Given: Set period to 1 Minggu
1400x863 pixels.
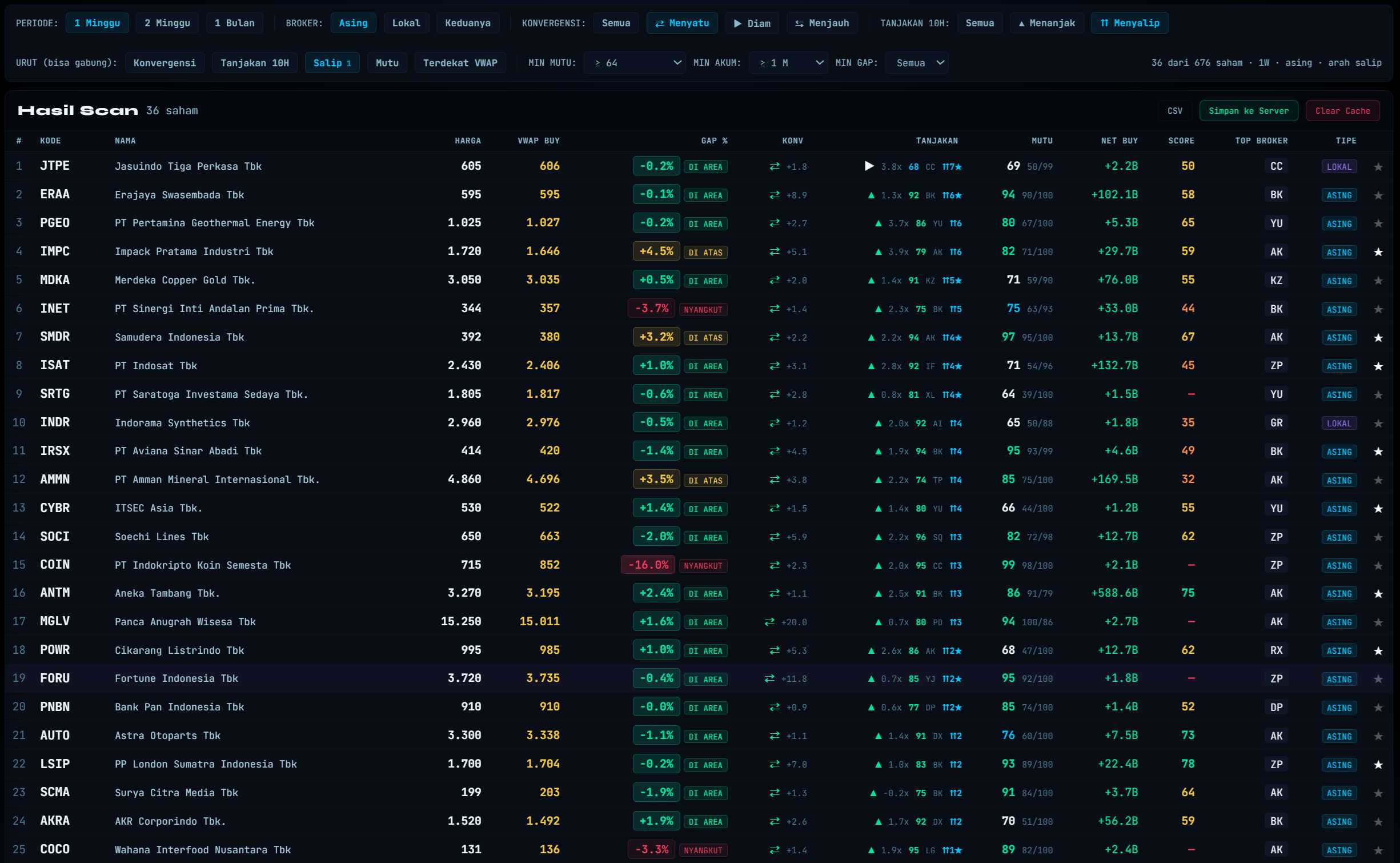Looking at the screenshot, I should tap(97, 23).
